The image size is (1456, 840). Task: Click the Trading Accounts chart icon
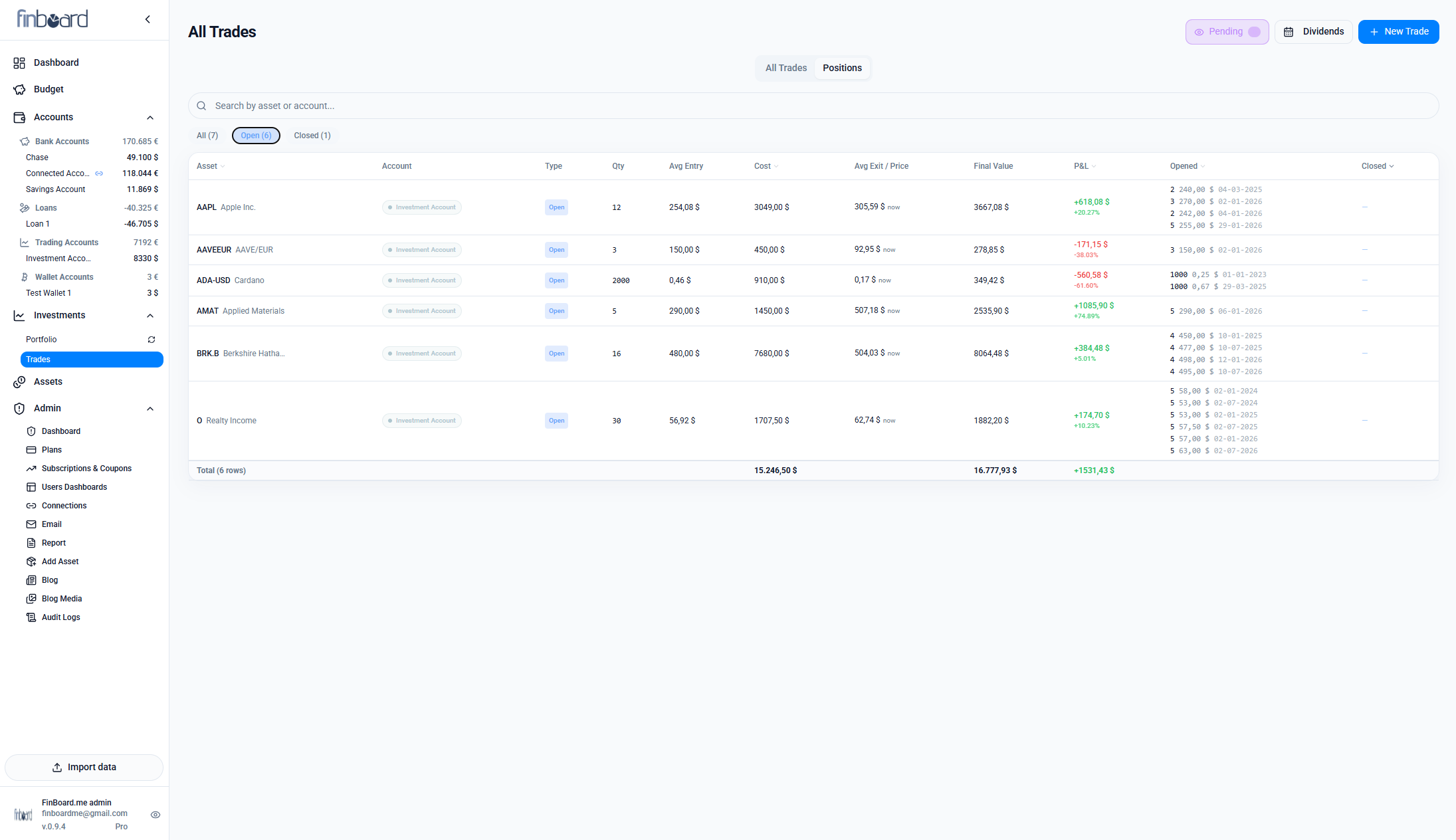click(25, 243)
